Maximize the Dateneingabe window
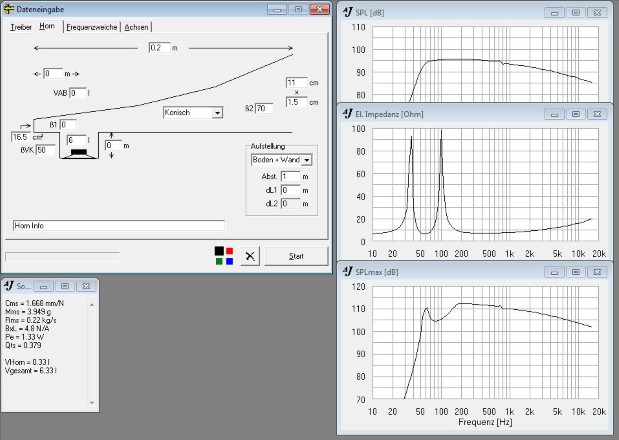 [x=298, y=9]
